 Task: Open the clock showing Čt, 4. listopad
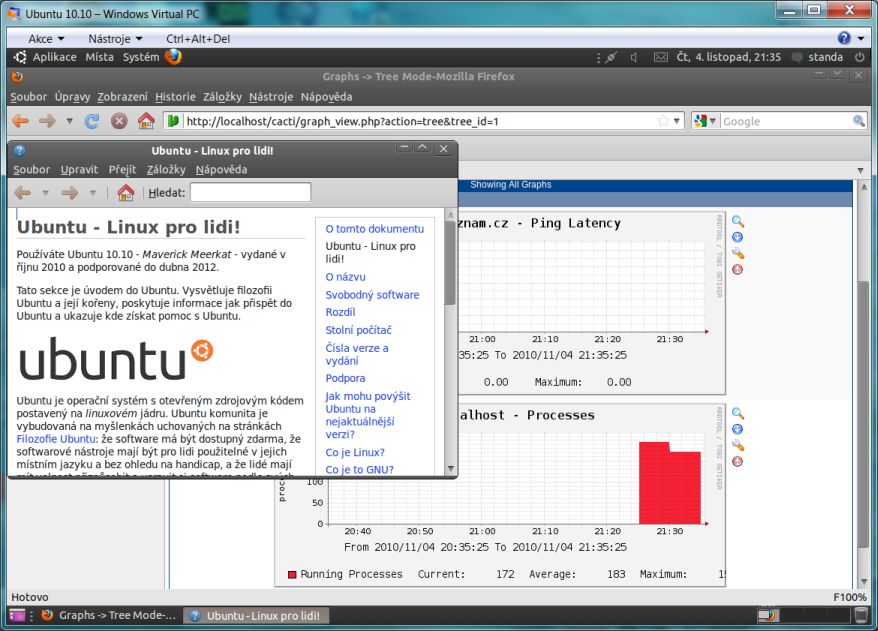point(728,57)
